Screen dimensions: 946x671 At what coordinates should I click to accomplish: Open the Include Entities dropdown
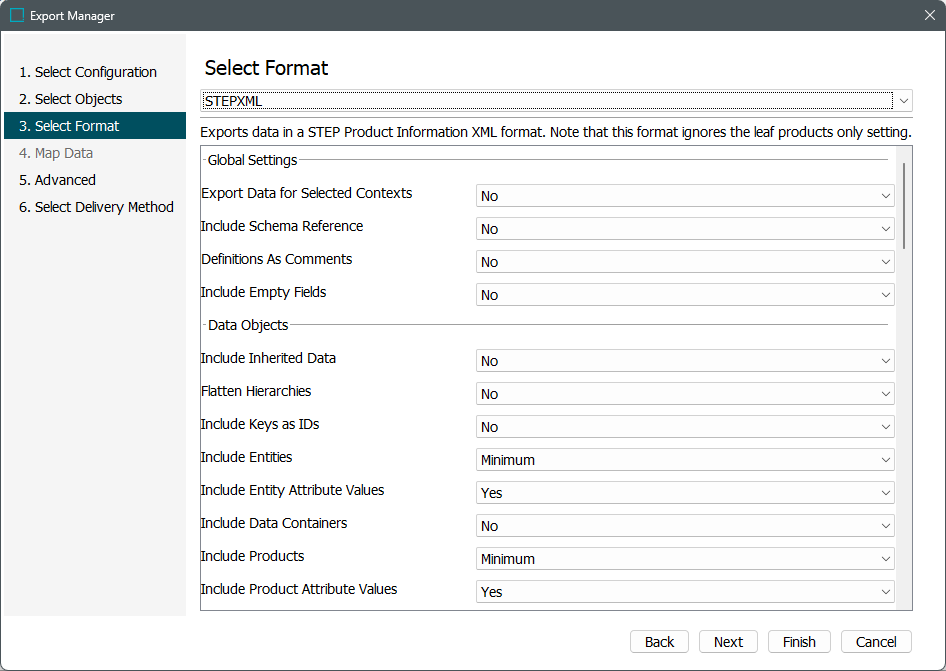685,460
